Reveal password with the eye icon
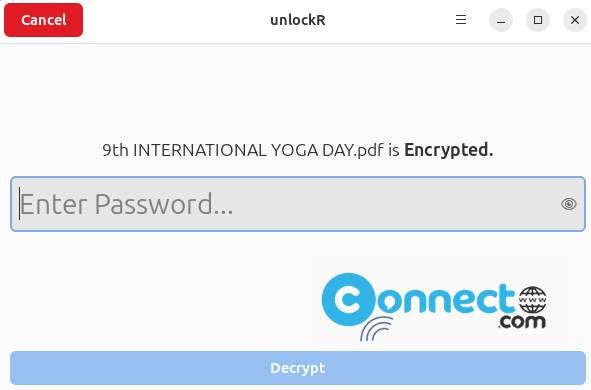Image resolution: width=591 pixels, height=390 pixels. [x=568, y=204]
